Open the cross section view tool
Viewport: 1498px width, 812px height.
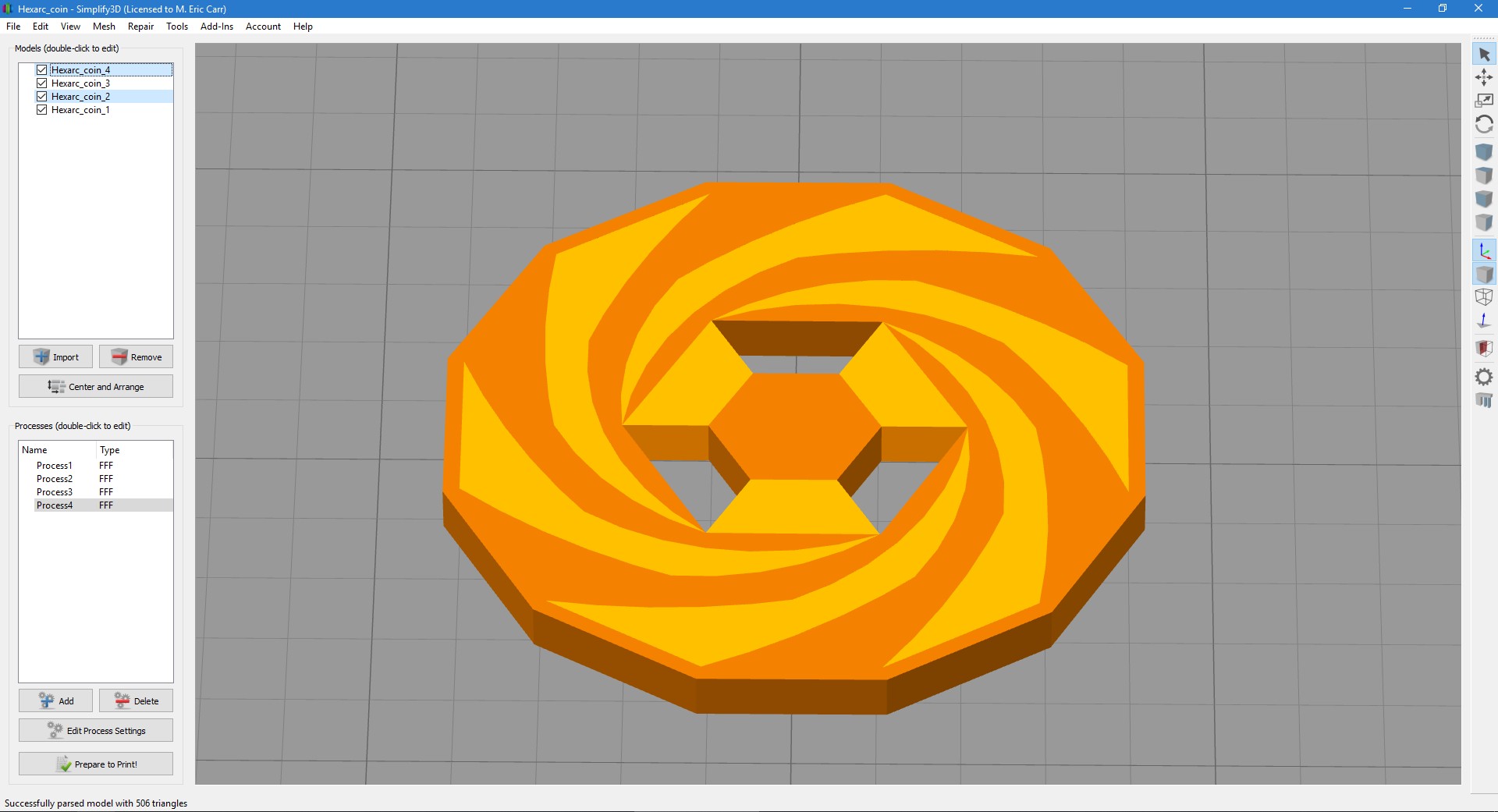pos(1484,348)
